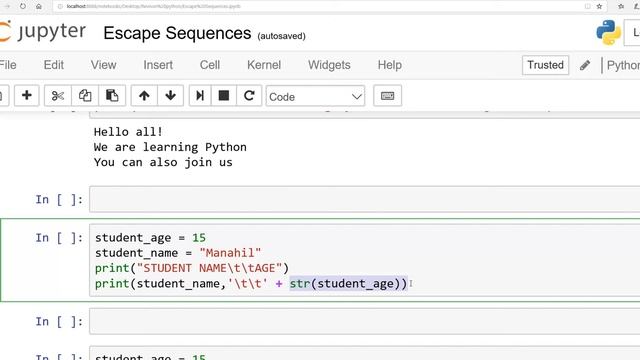
Task: Rename notebook title Escape Sequences
Action: point(177,33)
